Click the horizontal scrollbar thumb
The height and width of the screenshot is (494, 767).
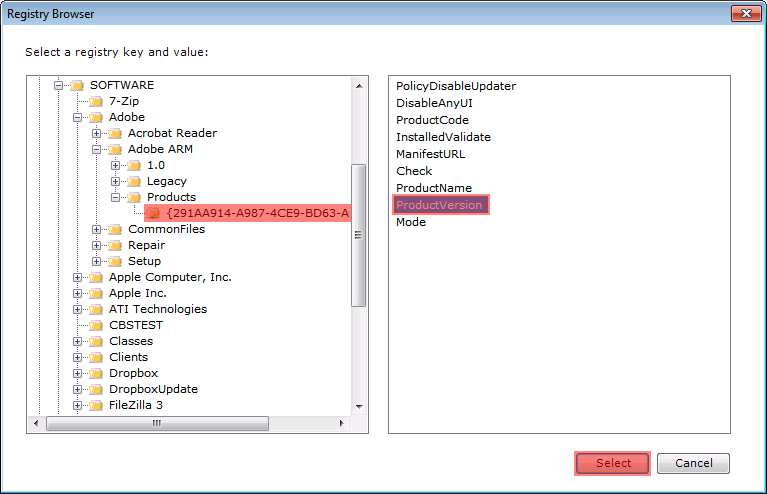(x=157, y=424)
